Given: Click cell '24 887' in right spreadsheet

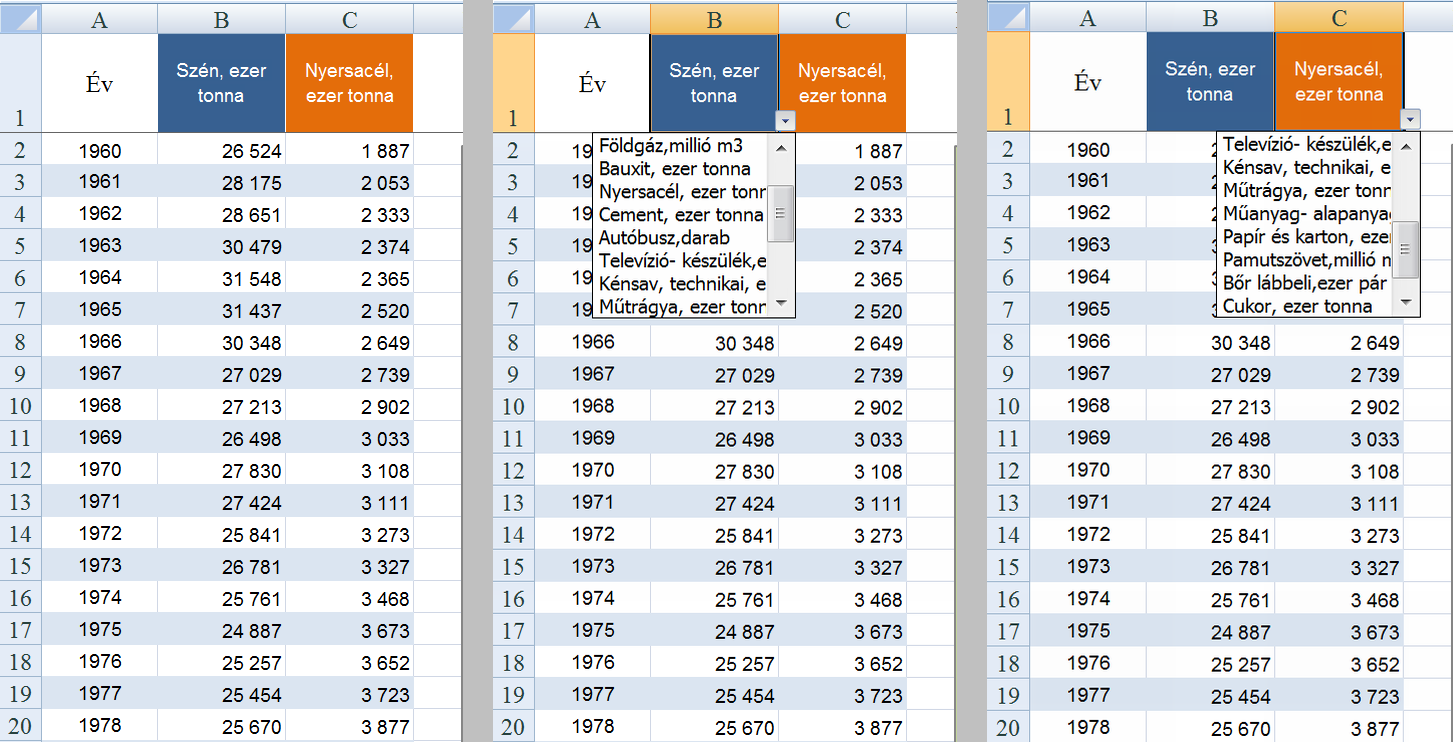Looking at the screenshot, I should click(1210, 631).
